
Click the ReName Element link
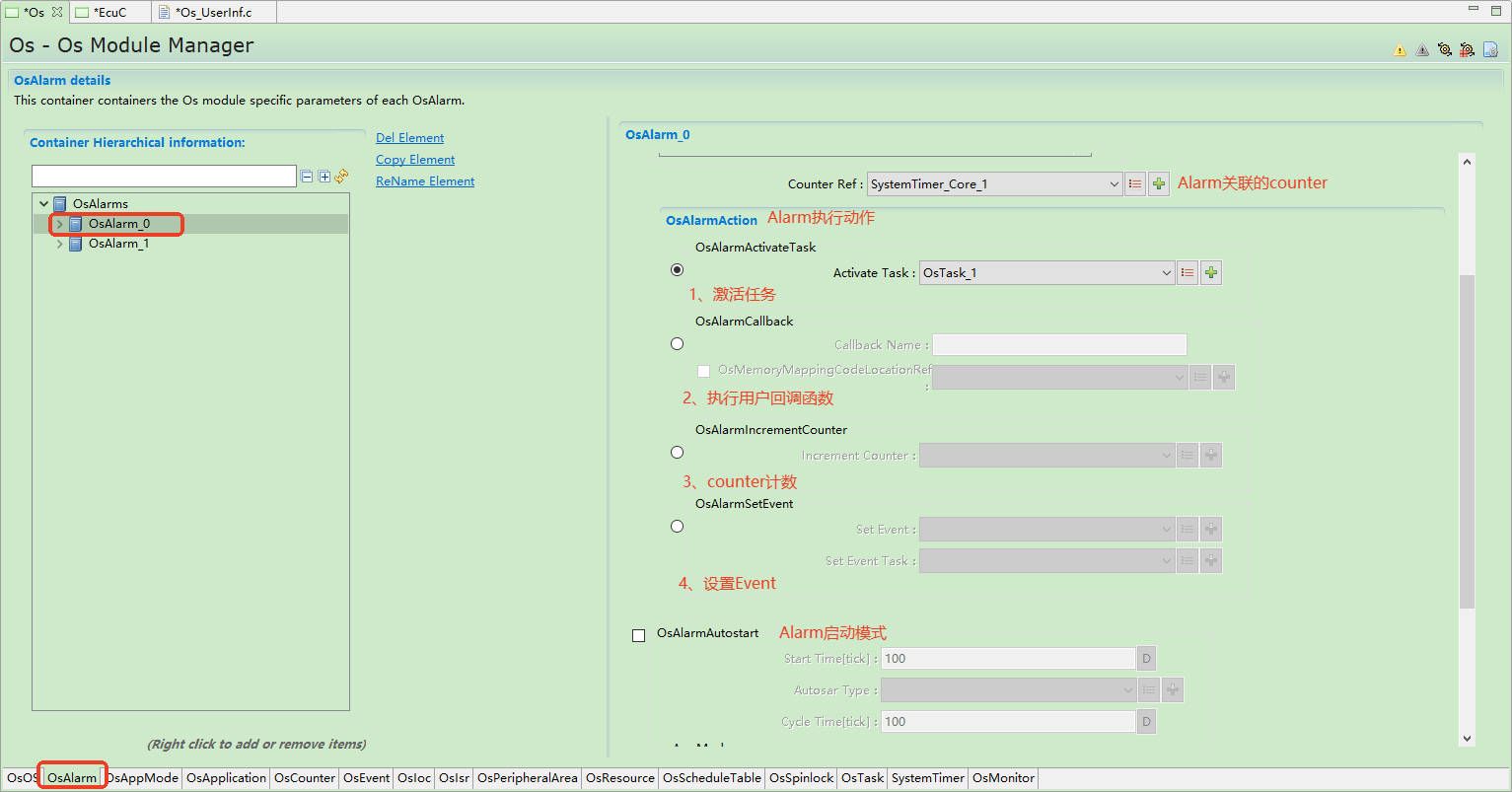(424, 181)
